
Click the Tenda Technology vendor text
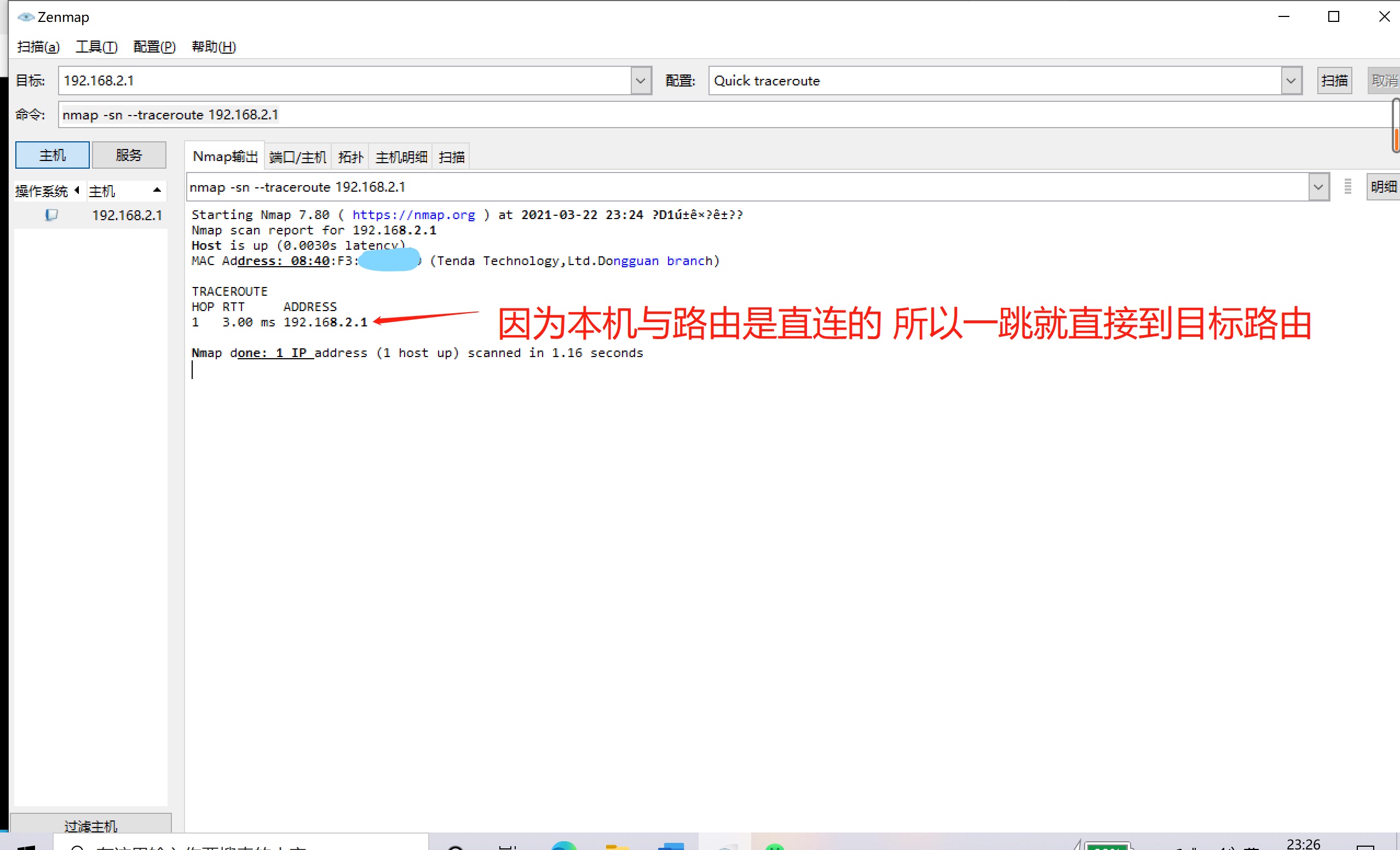575,261
